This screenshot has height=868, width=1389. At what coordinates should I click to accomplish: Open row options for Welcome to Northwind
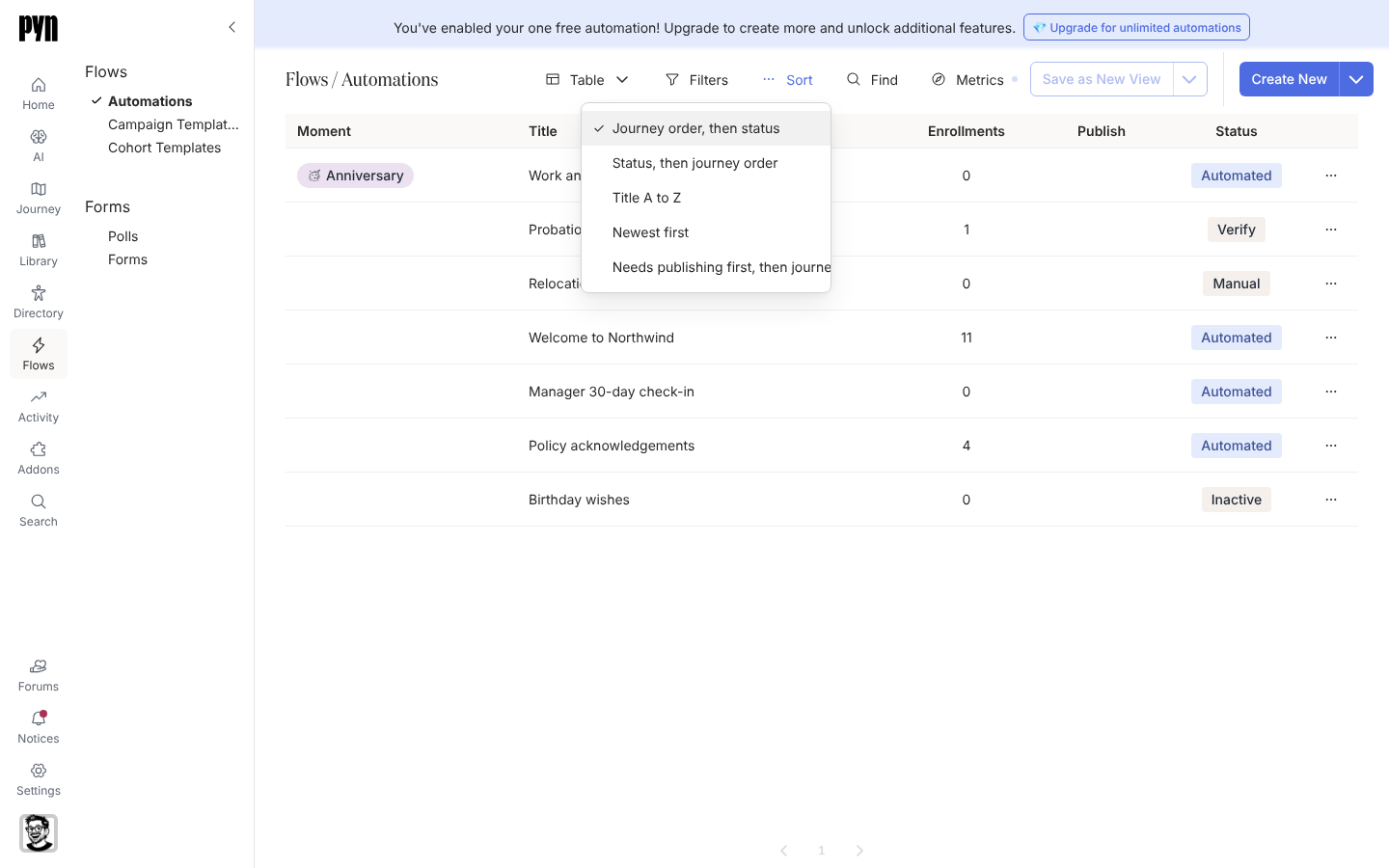tap(1331, 338)
